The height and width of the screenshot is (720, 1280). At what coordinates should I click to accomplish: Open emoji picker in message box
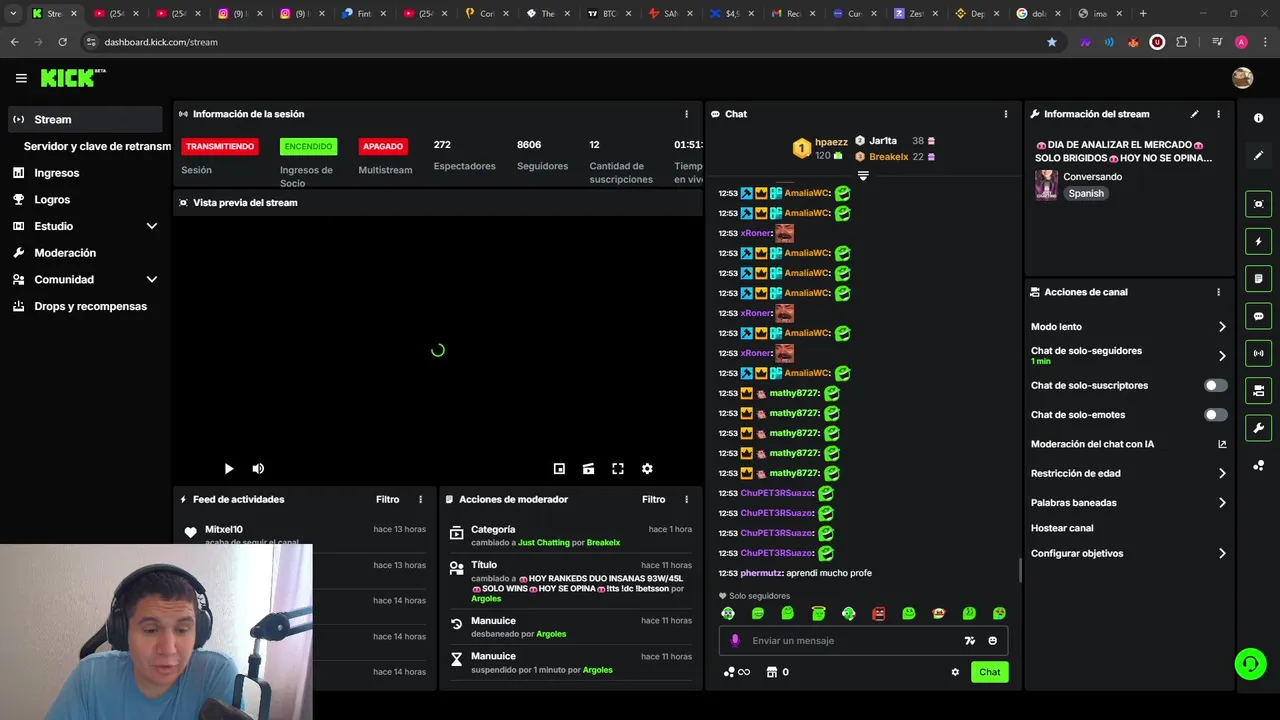coord(992,641)
